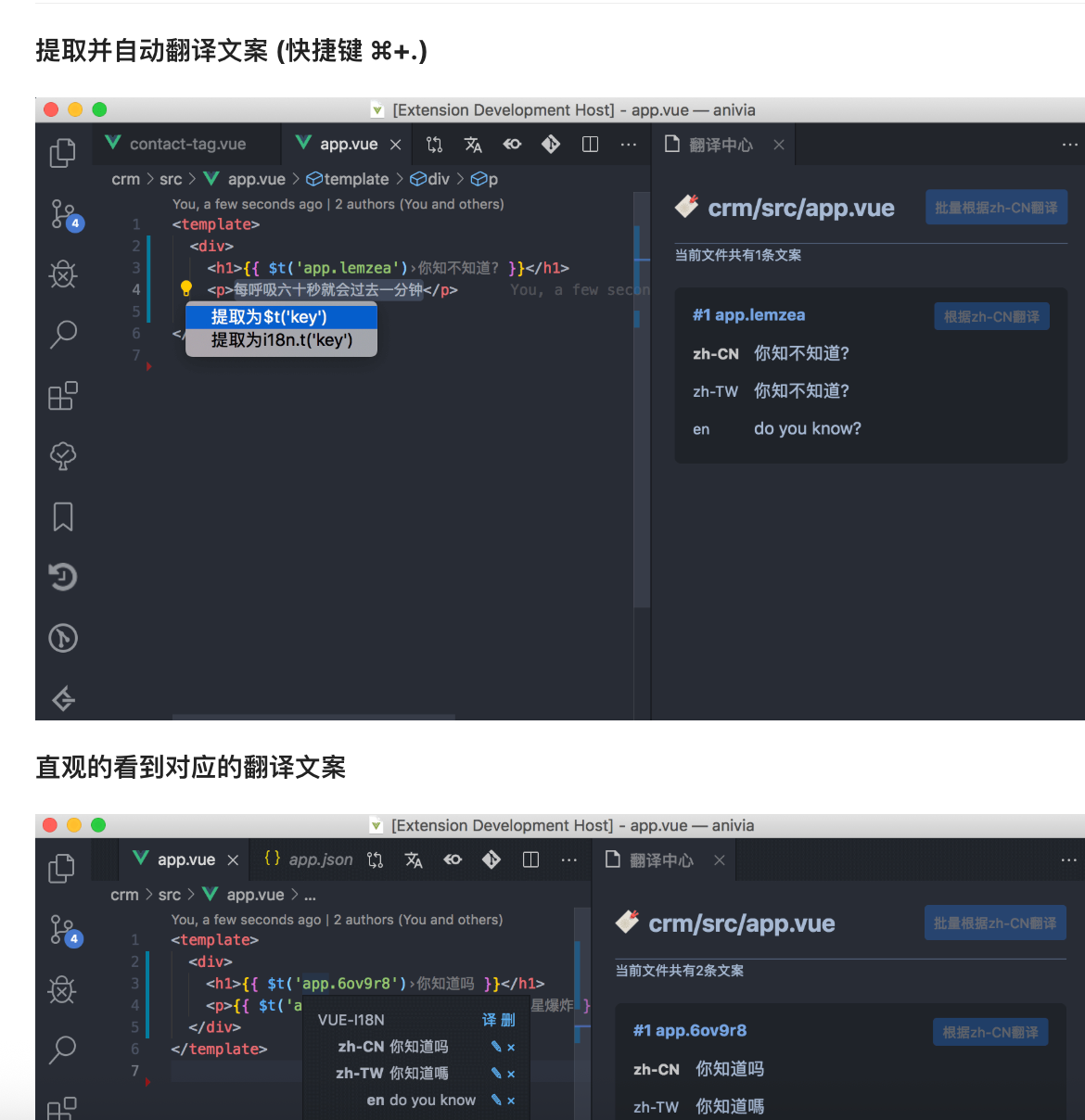Image resolution: width=1085 pixels, height=1120 pixels.
Task: Split the editor in the upper VS Code window
Action: (x=590, y=145)
